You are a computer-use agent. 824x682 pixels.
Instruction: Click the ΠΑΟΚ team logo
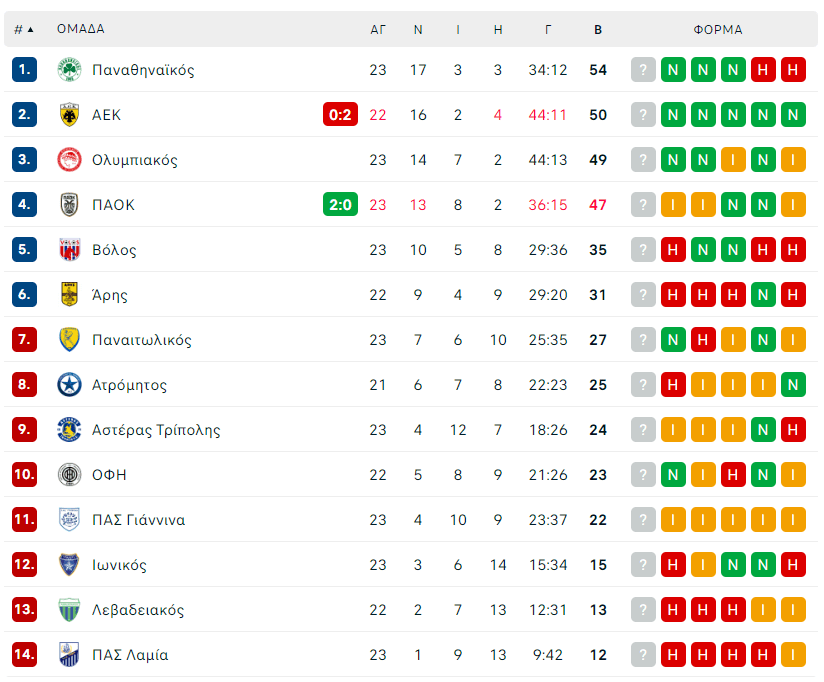point(69,205)
